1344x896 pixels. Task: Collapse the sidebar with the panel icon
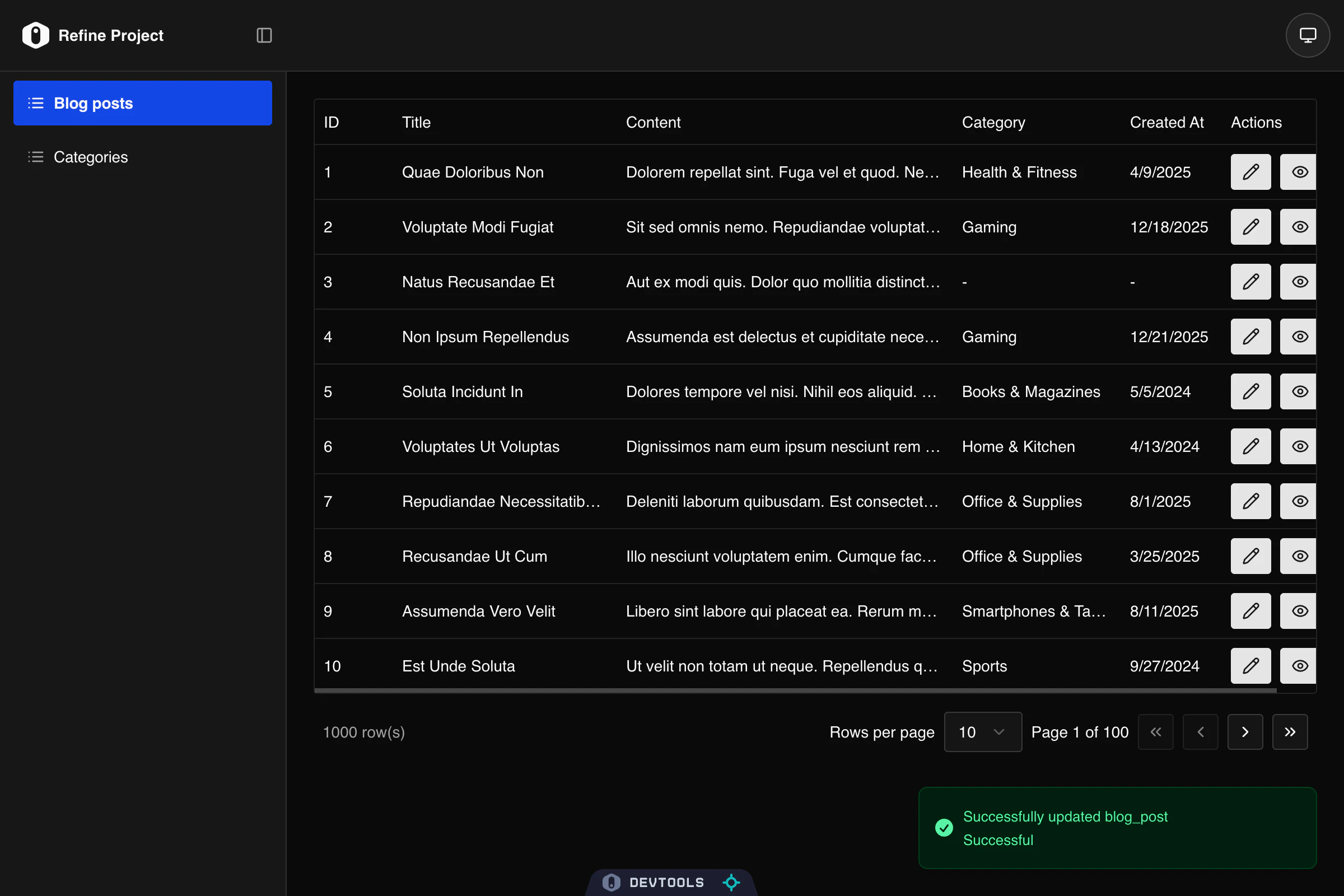coord(264,35)
